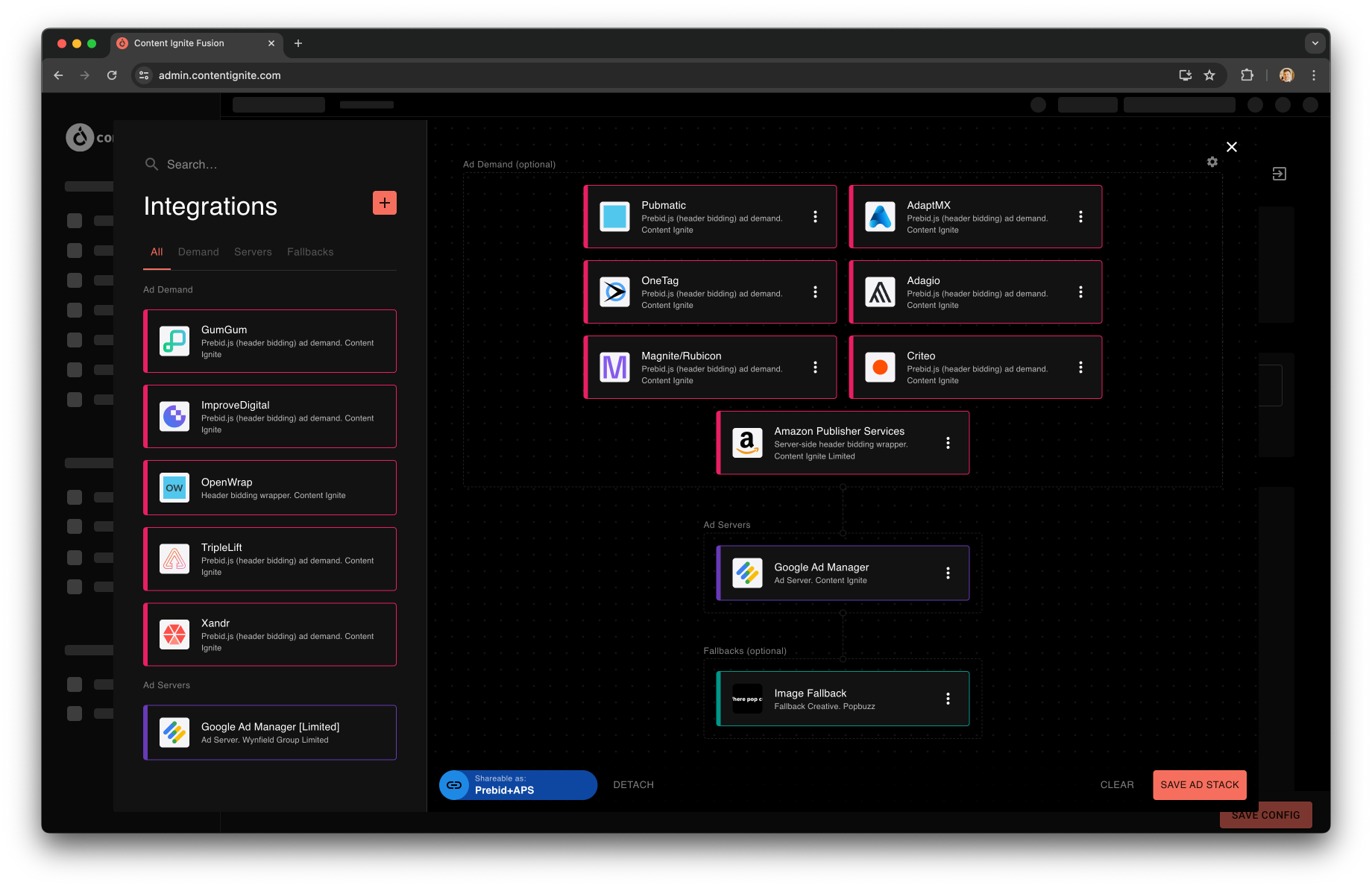
Task: Expand the tab search chevron
Action: (1315, 43)
